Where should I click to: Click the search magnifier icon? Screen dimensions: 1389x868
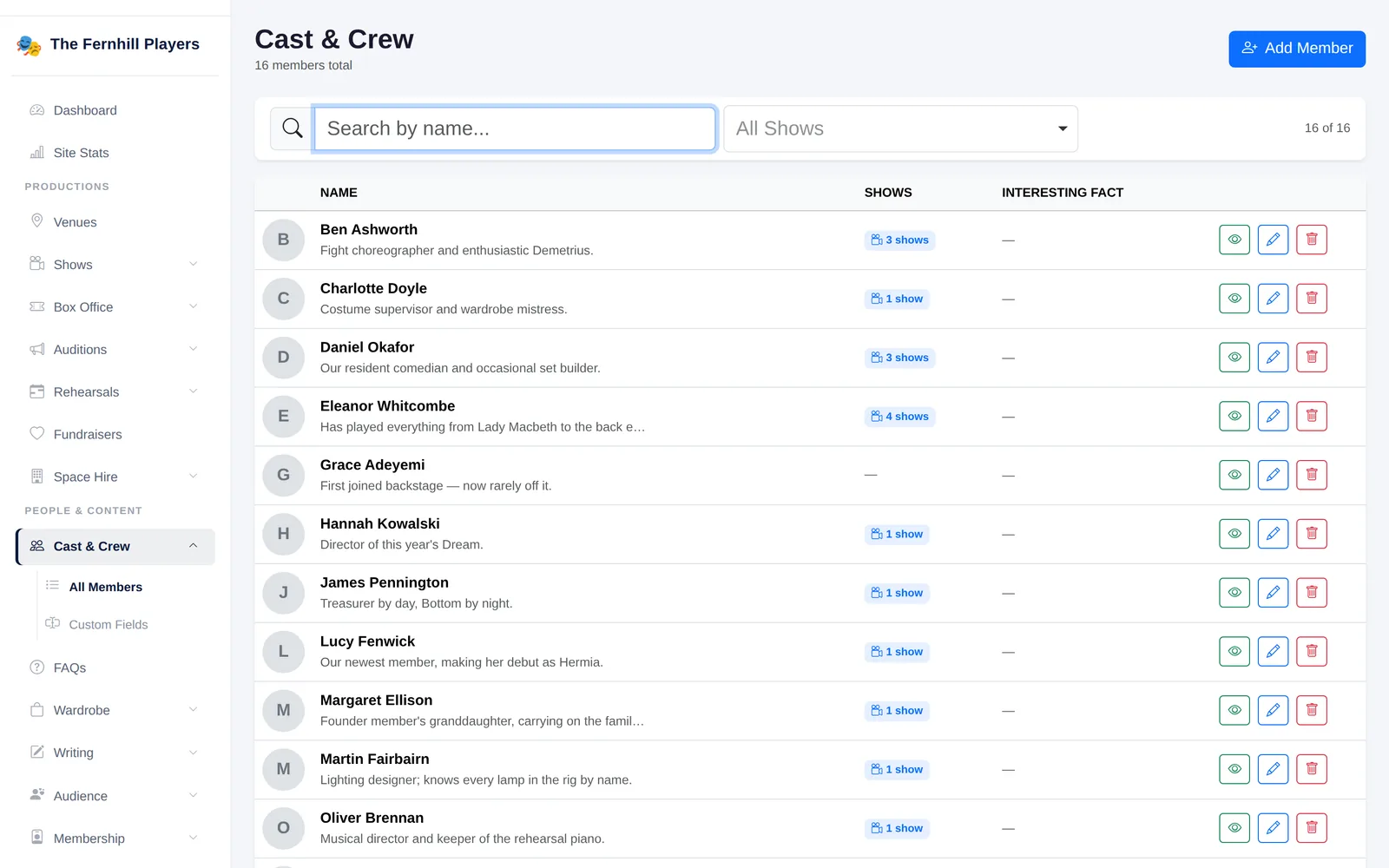coord(293,128)
